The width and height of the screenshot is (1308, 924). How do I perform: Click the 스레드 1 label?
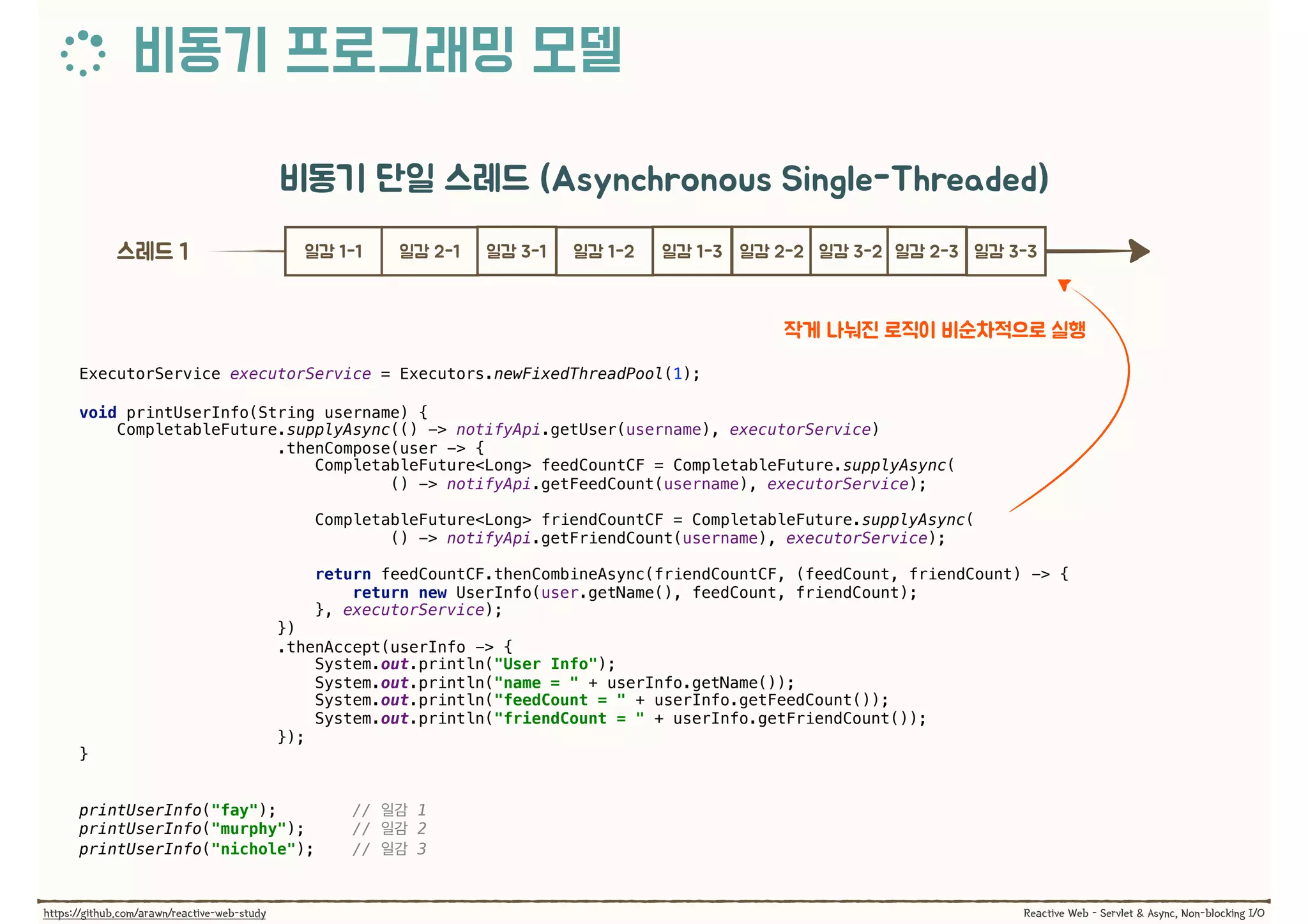153,251
